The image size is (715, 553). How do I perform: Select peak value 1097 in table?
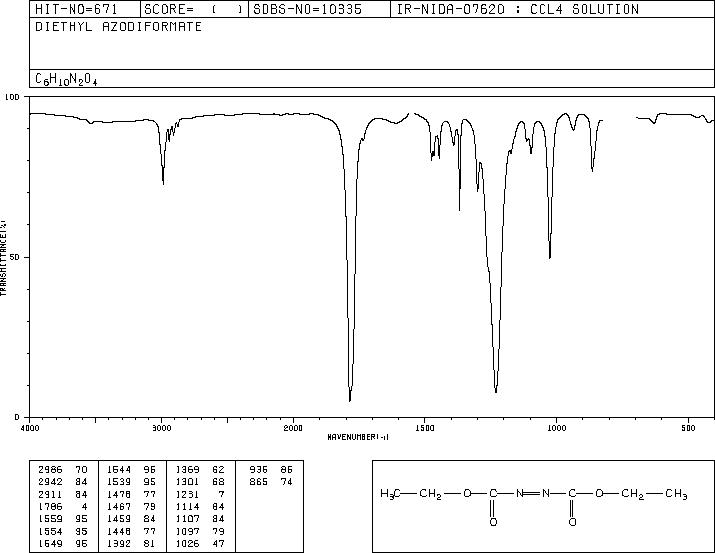(187, 531)
